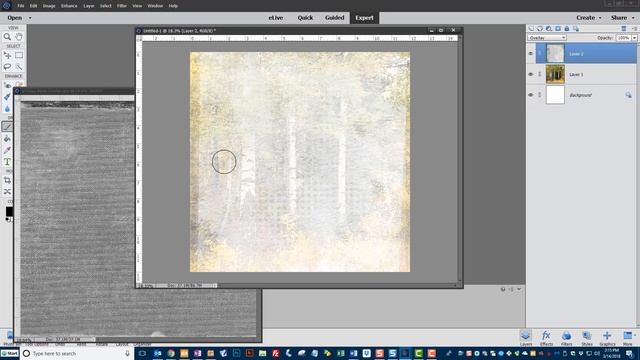The height and width of the screenshot is (360, 640).
Task: Lock transparent pixels icon
Action: 576,29
